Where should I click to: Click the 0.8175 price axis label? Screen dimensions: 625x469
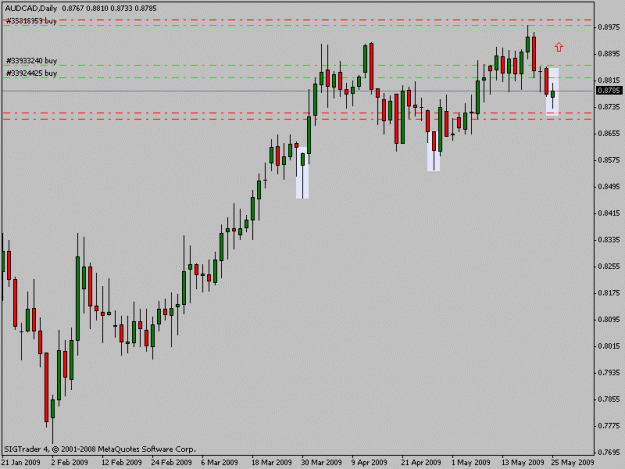click(609, 293)
